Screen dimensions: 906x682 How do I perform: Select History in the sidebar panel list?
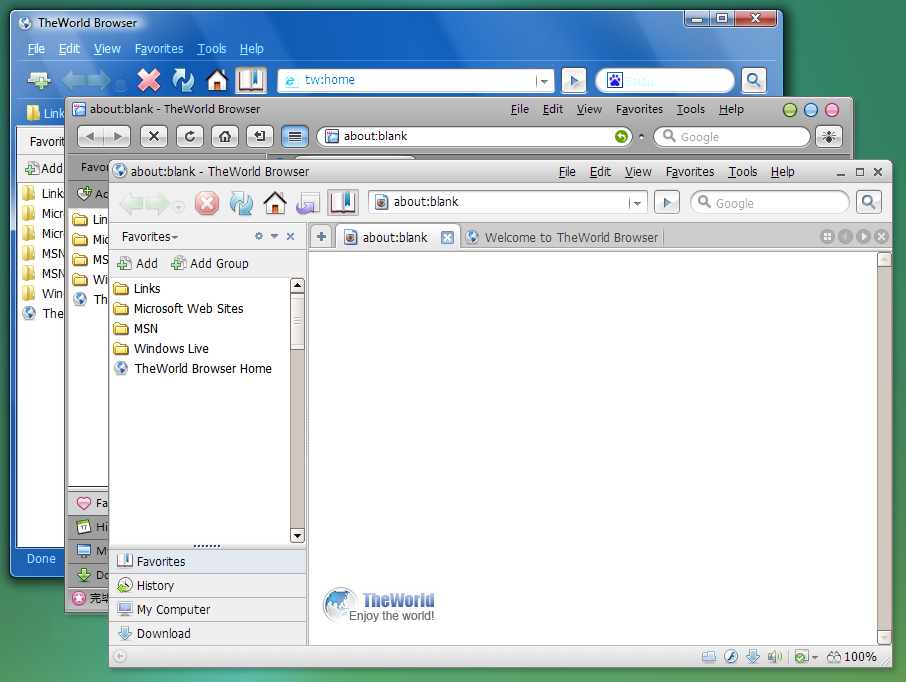pos(155,585)
